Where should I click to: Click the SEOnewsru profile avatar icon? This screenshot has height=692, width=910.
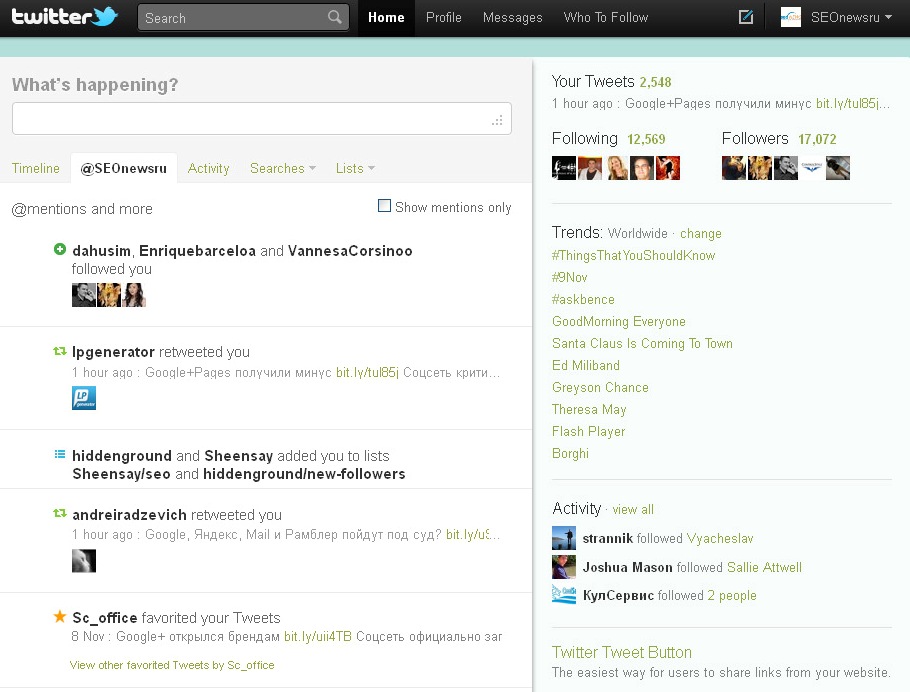[791, 17]
